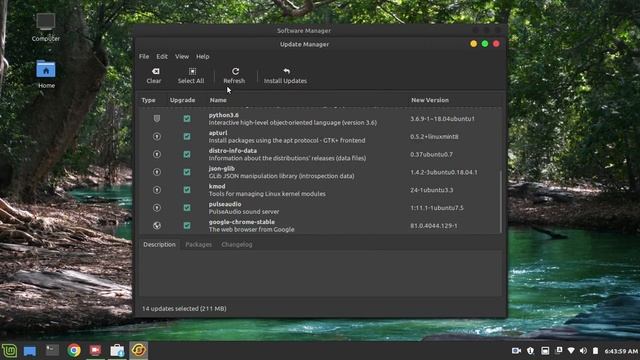Image resolution: width=640 pixels, height=360 pixels.
Task: Click the taskbar clock showing 6:43:59 AM
Action: [621, 351]
